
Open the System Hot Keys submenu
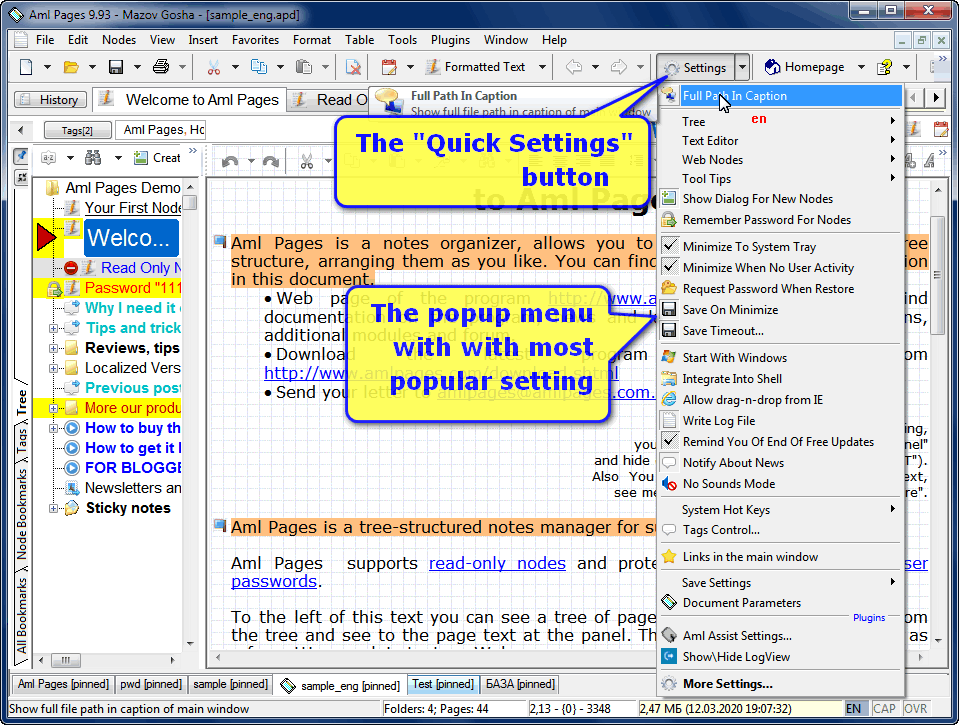tap(780, 510)
